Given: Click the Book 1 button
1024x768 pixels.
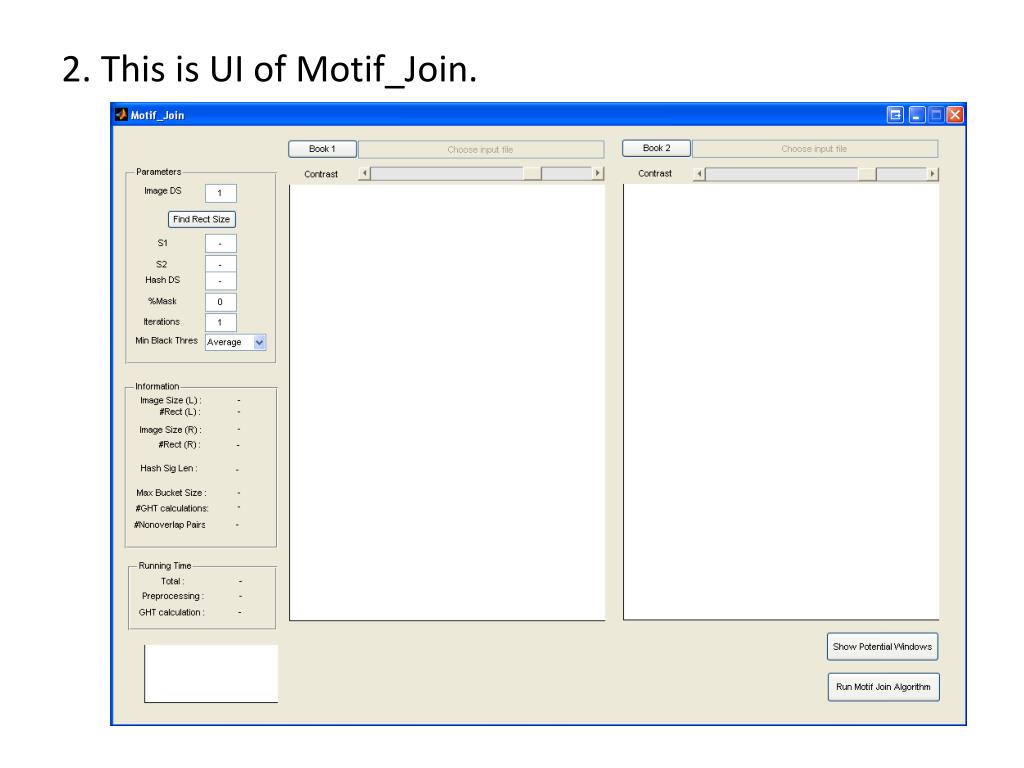Looking at the screenshot, I should (x=323, y=149).
